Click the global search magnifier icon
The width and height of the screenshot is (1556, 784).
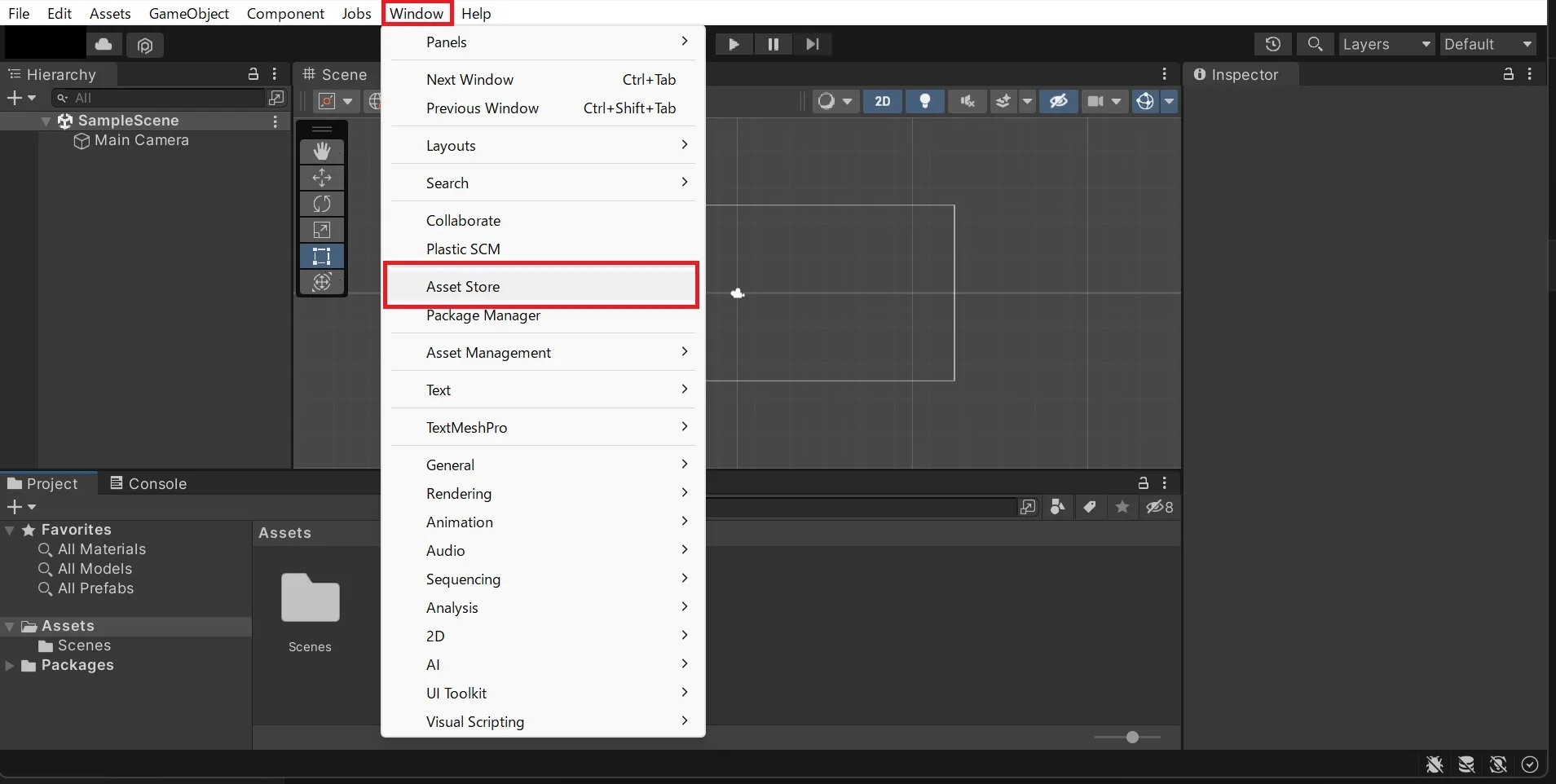[x=1315, y=44]
